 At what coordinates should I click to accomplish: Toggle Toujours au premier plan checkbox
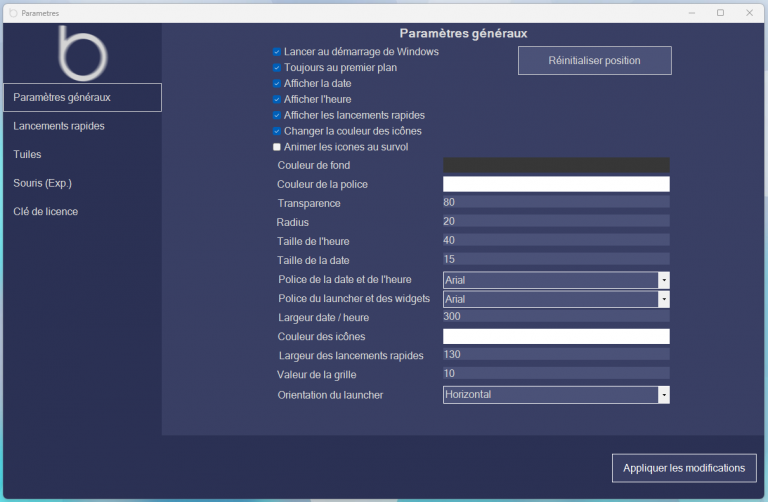tap(277, 68)
